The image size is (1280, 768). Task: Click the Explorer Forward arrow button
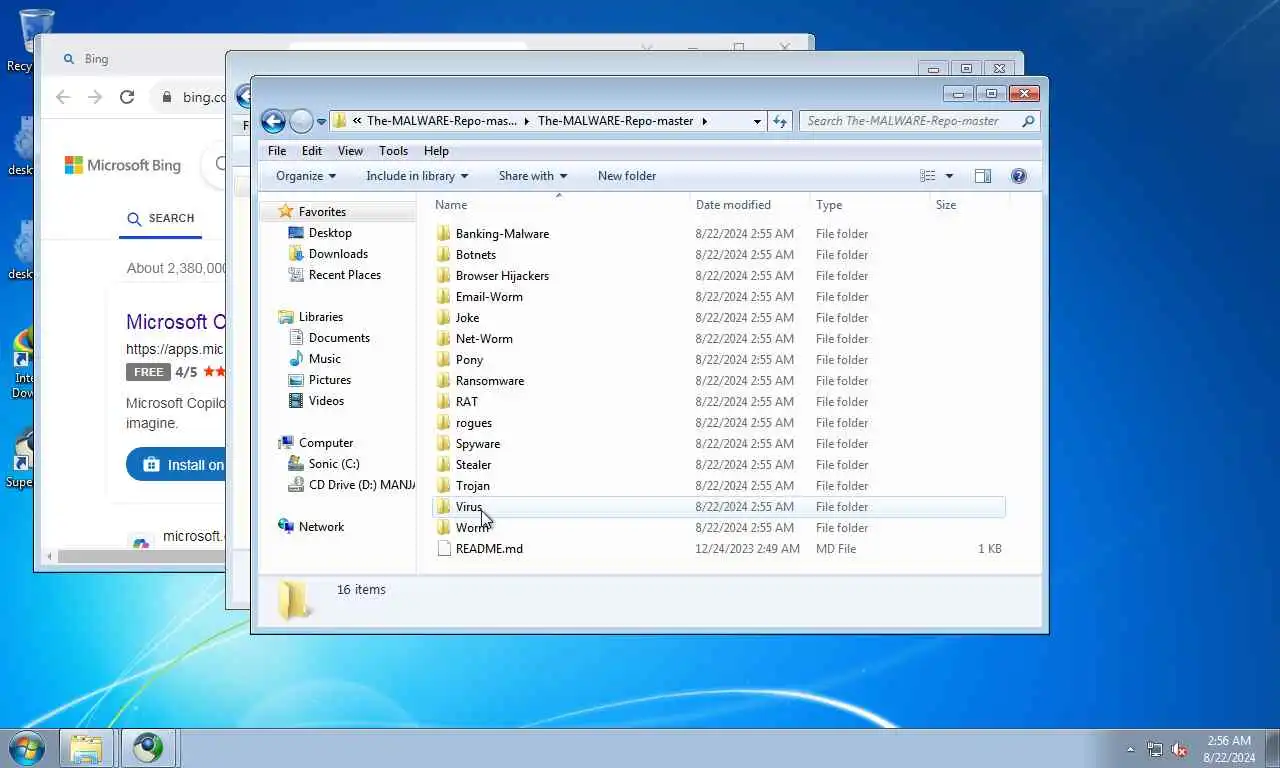(x=301, y=121)
